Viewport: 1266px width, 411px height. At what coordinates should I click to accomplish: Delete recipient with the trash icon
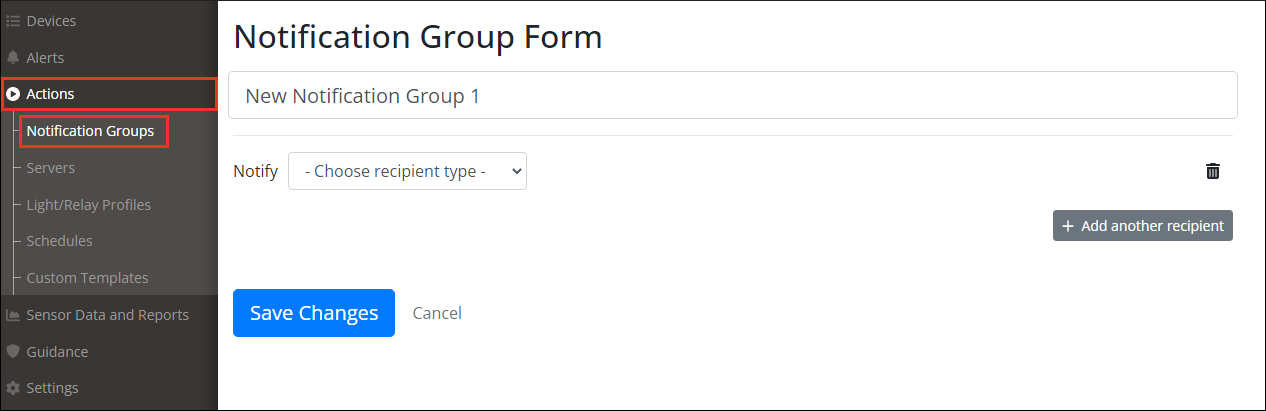pyautogui.click(x=1213, y=171)
